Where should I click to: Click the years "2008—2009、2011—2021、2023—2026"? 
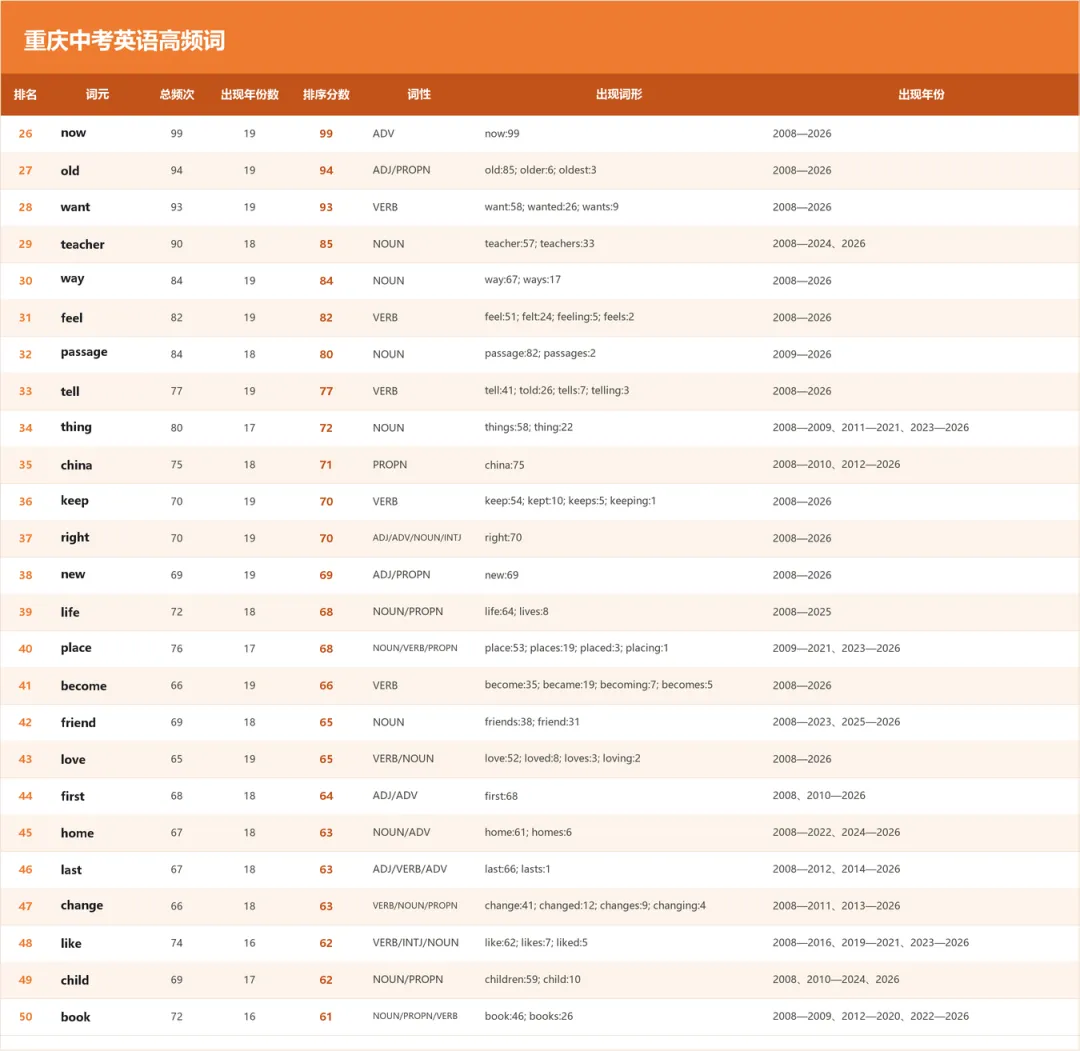[871, 427]
